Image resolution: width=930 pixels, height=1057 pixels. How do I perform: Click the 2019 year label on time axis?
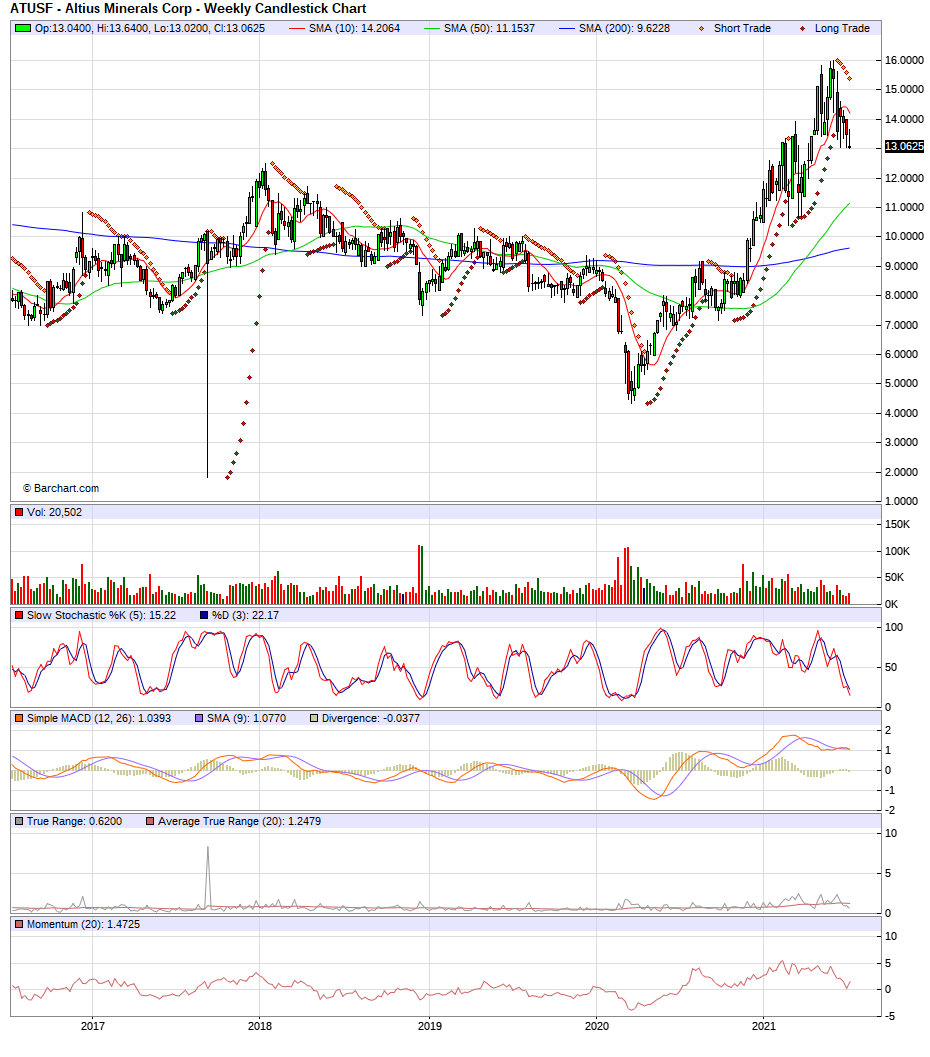click(x=429, y=1026)
